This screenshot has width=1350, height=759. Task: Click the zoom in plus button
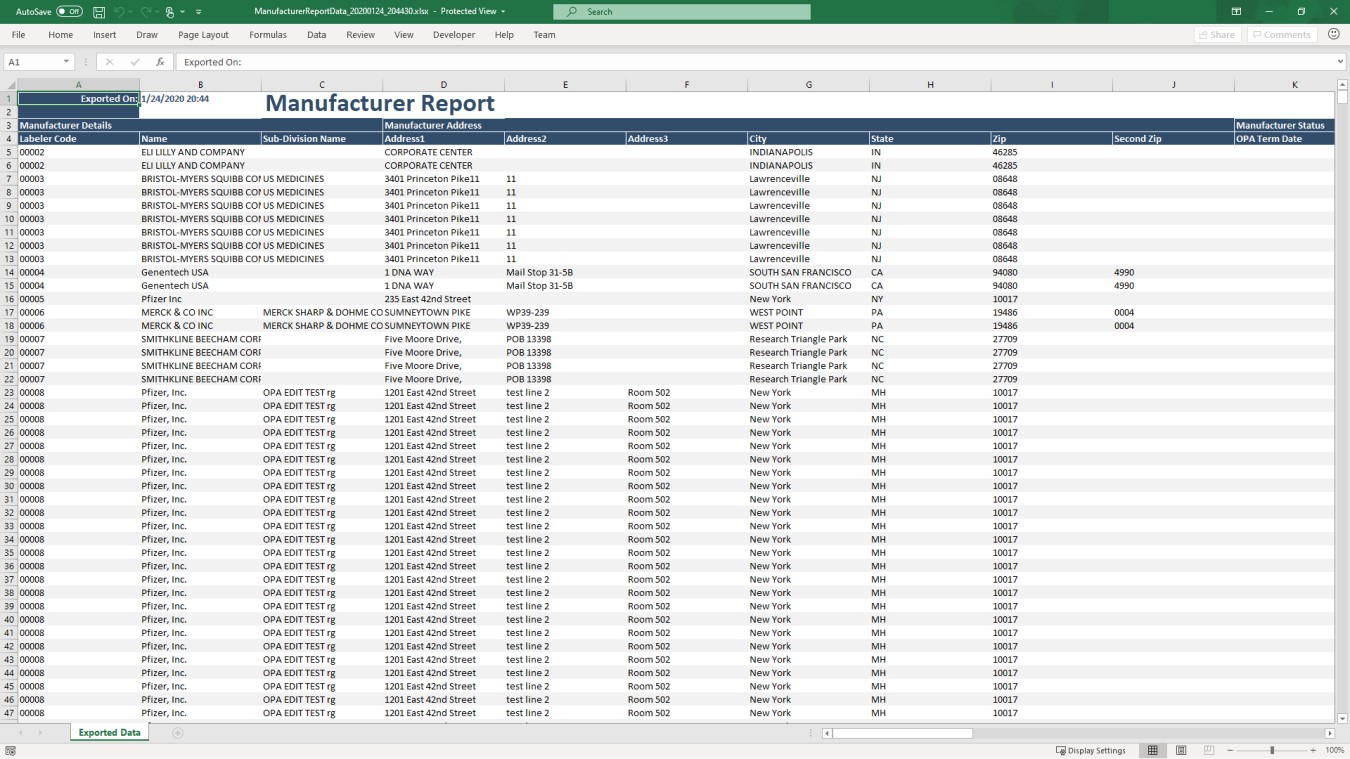(x=1313, y=750)
